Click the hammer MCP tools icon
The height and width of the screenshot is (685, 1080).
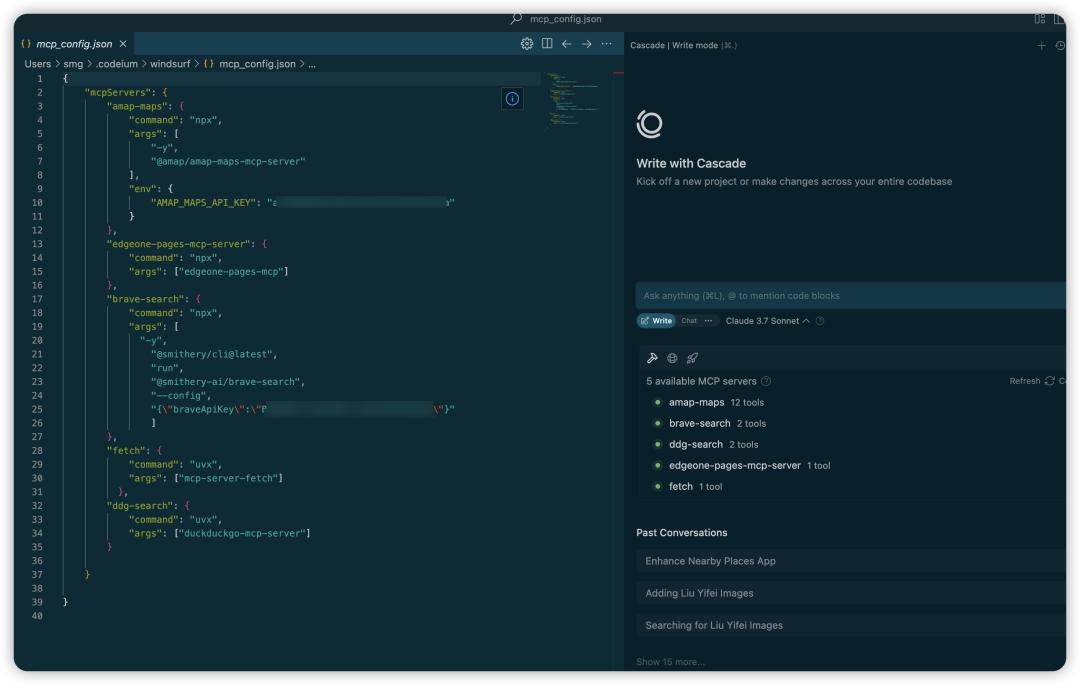(653, 358)
